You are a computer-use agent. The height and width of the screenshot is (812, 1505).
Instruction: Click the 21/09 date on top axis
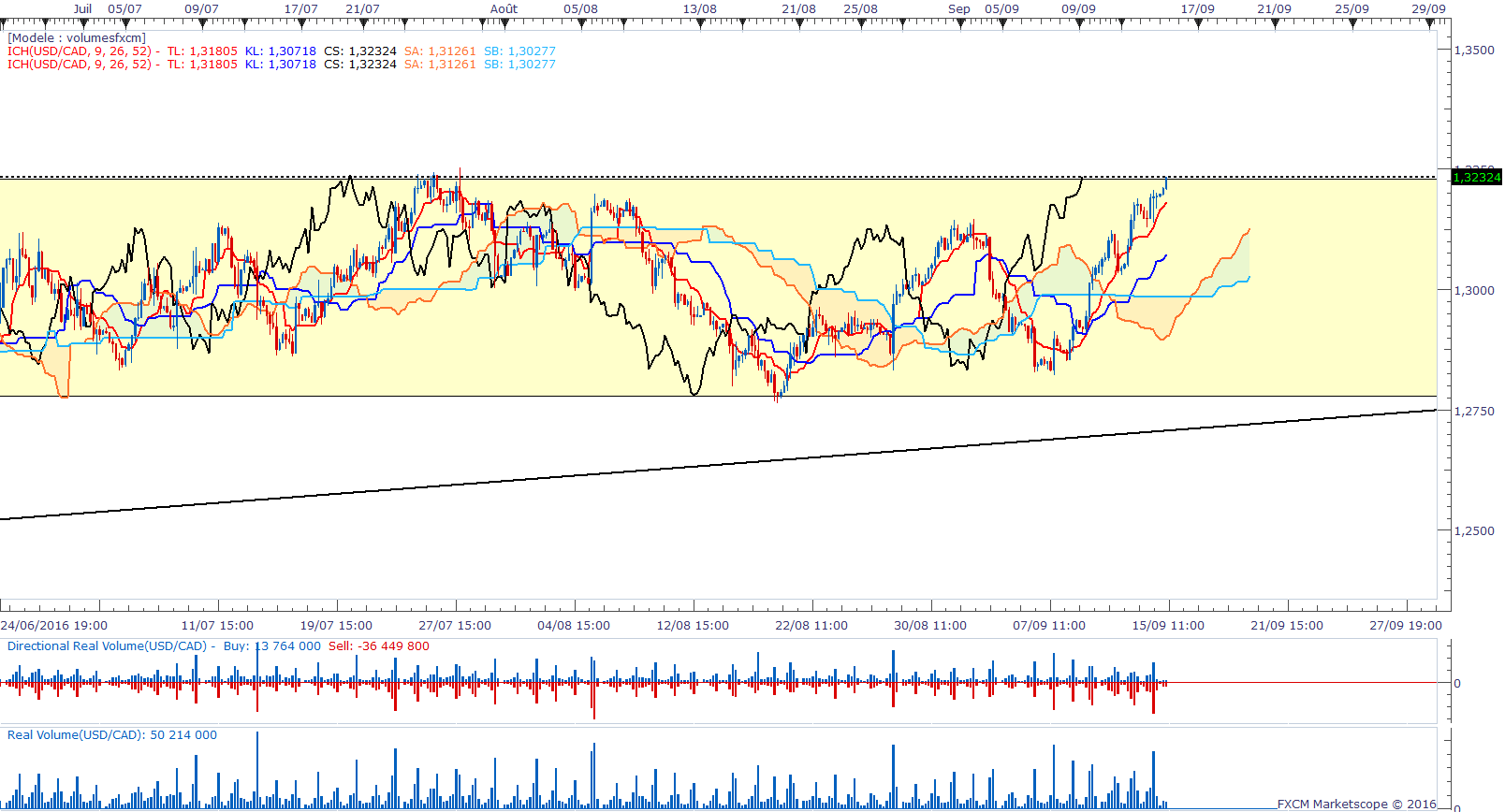pos(1274,8)
